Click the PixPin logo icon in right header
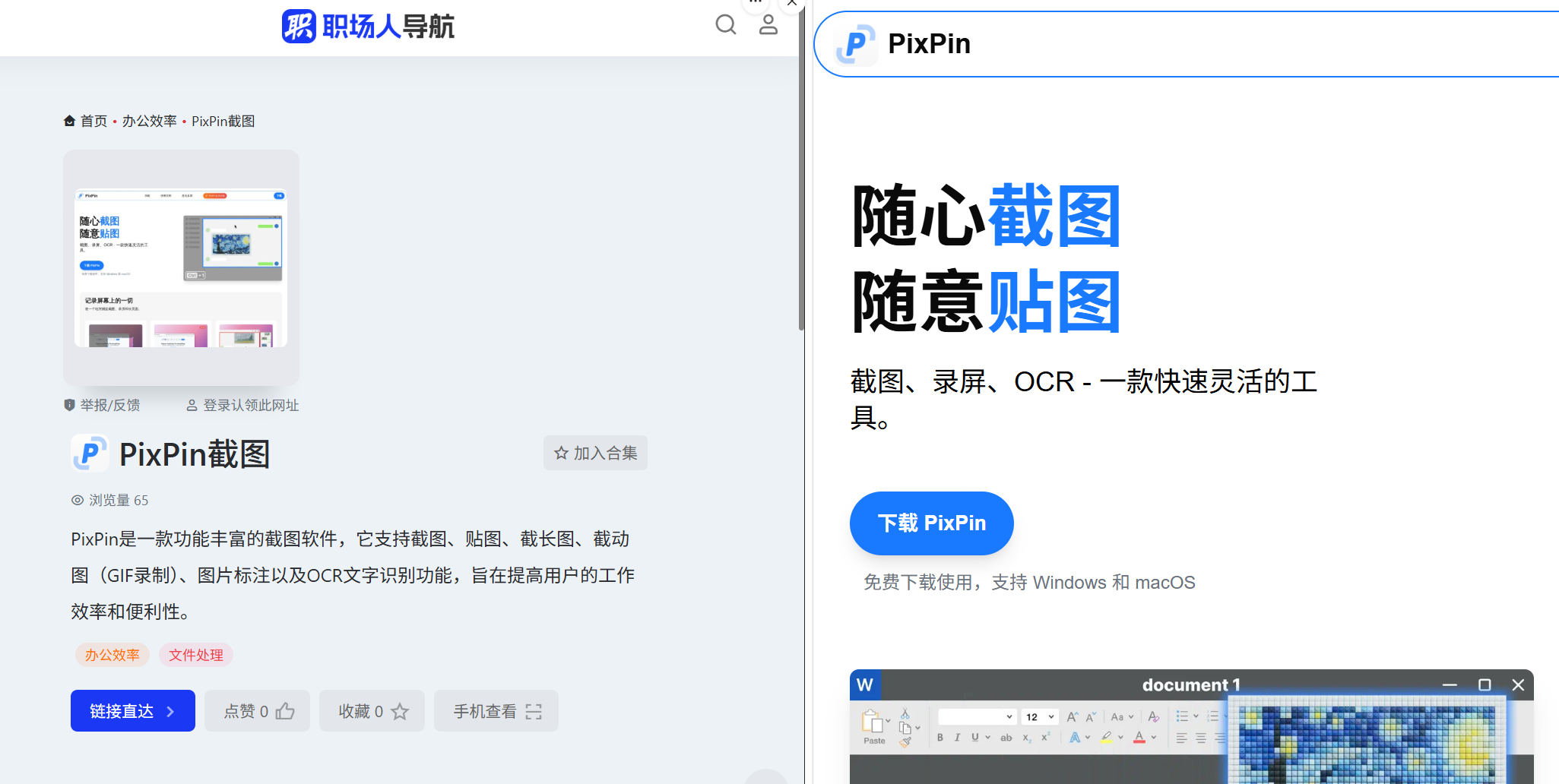Image resolution: width=1559 pixels, height=784 pixels. 855,44
